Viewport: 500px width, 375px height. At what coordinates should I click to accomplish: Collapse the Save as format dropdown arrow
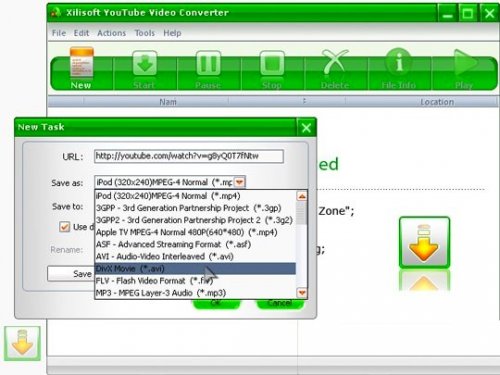coord(239,182)
